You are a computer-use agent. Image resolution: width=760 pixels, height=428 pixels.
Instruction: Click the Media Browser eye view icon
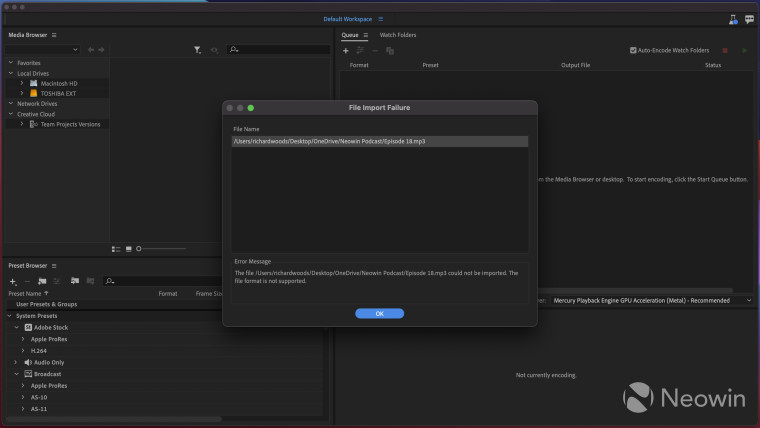tap(214, 50)
